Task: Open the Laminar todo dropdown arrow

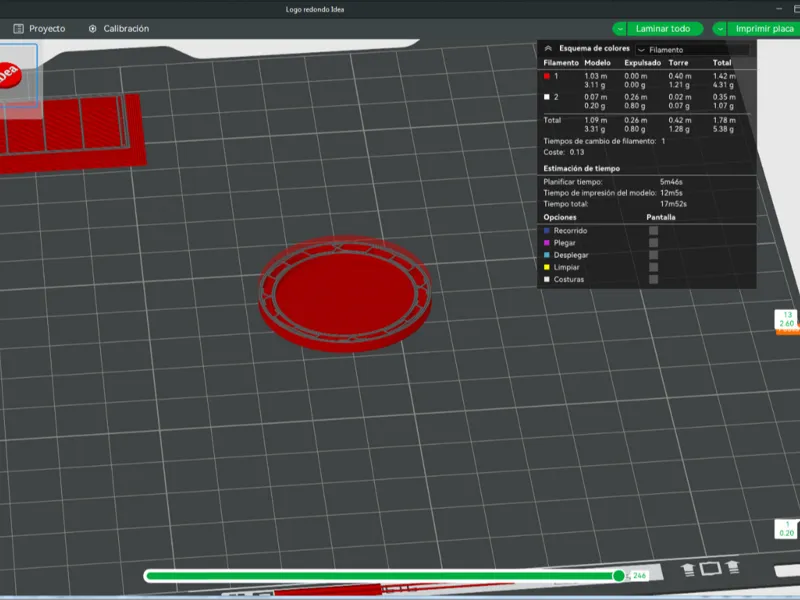Action: tap(619, 29)
